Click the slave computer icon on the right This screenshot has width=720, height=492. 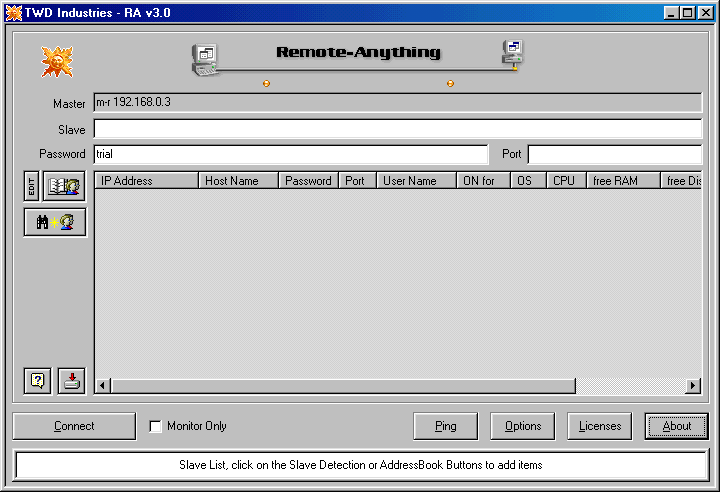(x=514, y=54)
